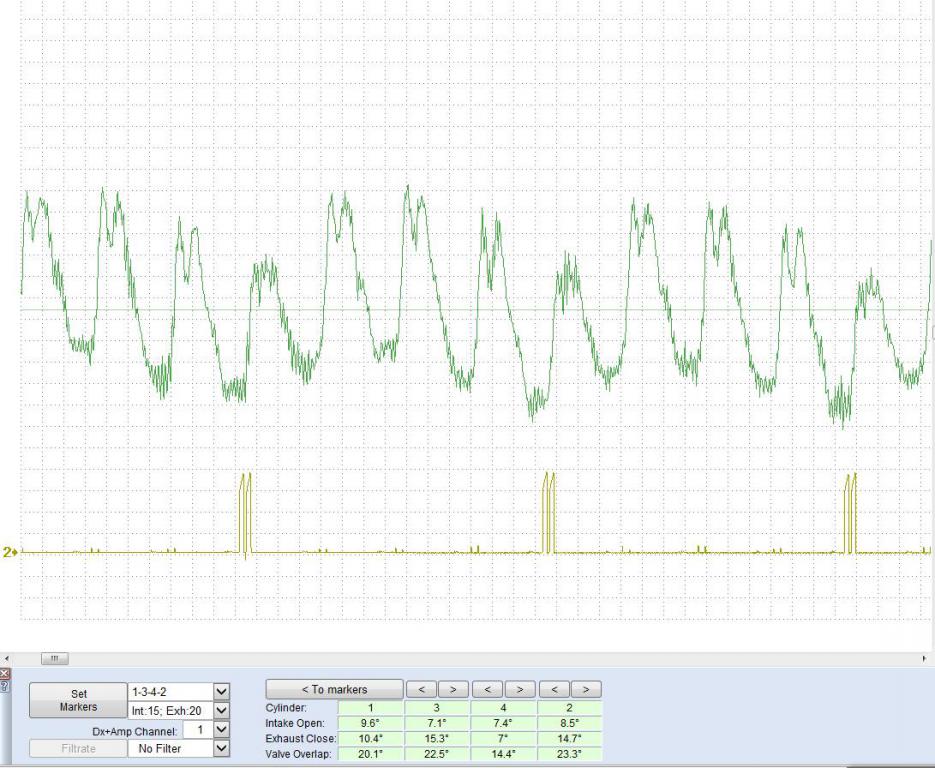The height and width of the screenshot is (768, 935).
Task: Close the bottom analysis panel with red X
Action: [x=4, y=673]
